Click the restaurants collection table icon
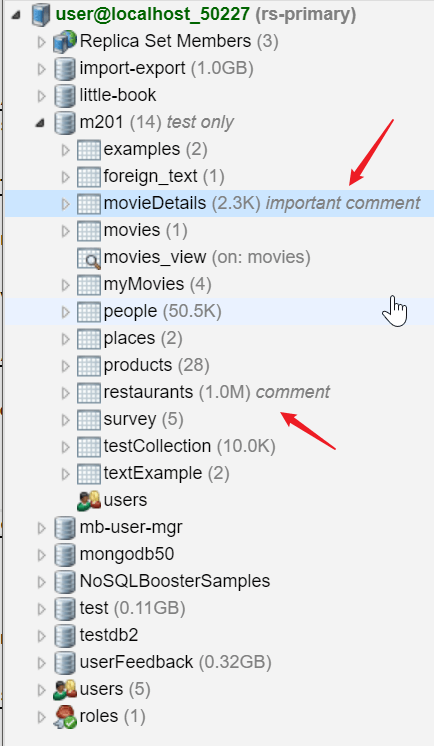The width and height of the screenshot is (434, 746). click(89, 393)
